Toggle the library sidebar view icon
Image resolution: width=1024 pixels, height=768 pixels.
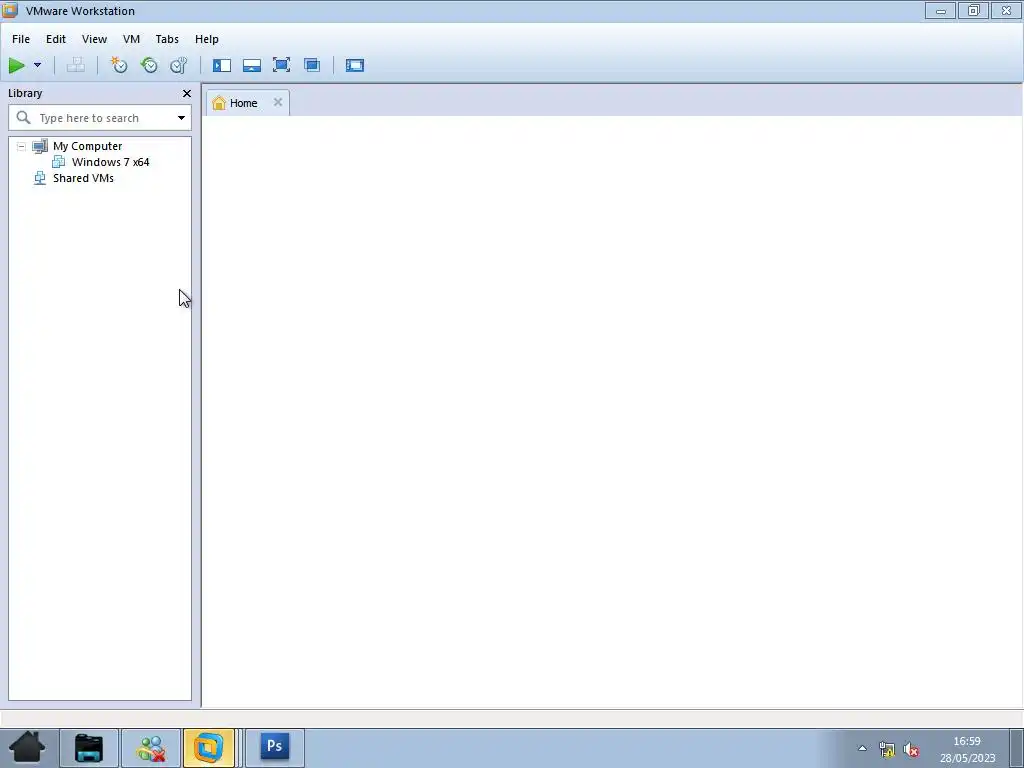point(221,65)
